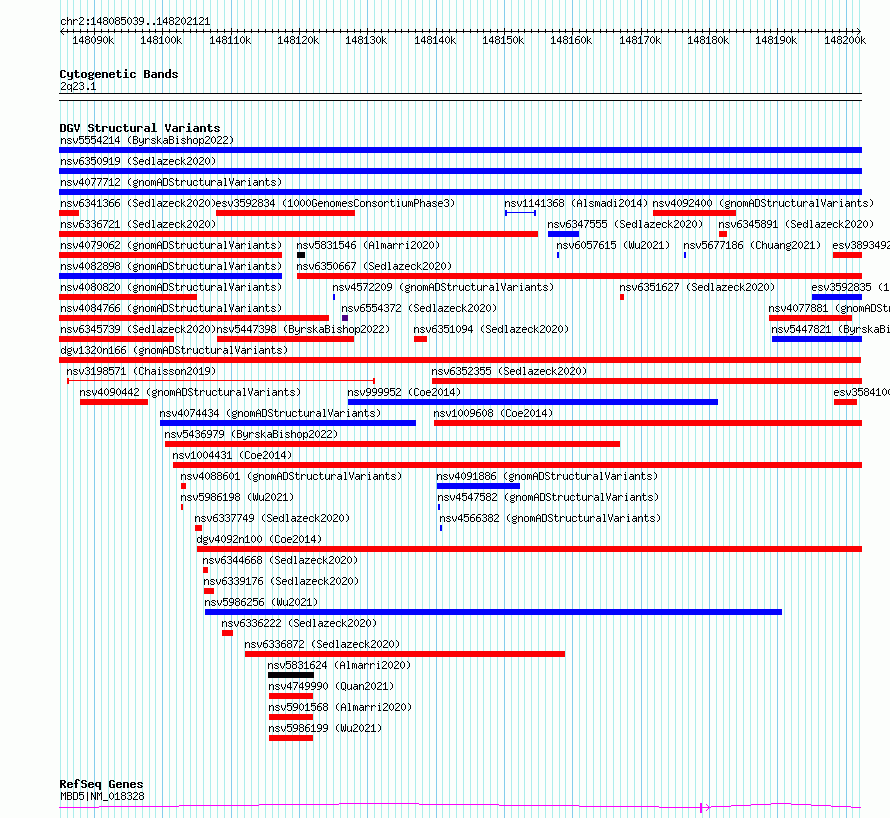The image size is (890, 818).
Task: Click nsv4749990 (Quan2021) label
Action: [x=331, y=686]
